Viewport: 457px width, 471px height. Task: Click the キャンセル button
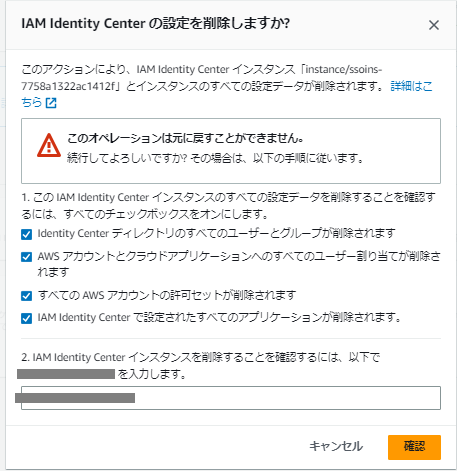click(x=336, y=446)
